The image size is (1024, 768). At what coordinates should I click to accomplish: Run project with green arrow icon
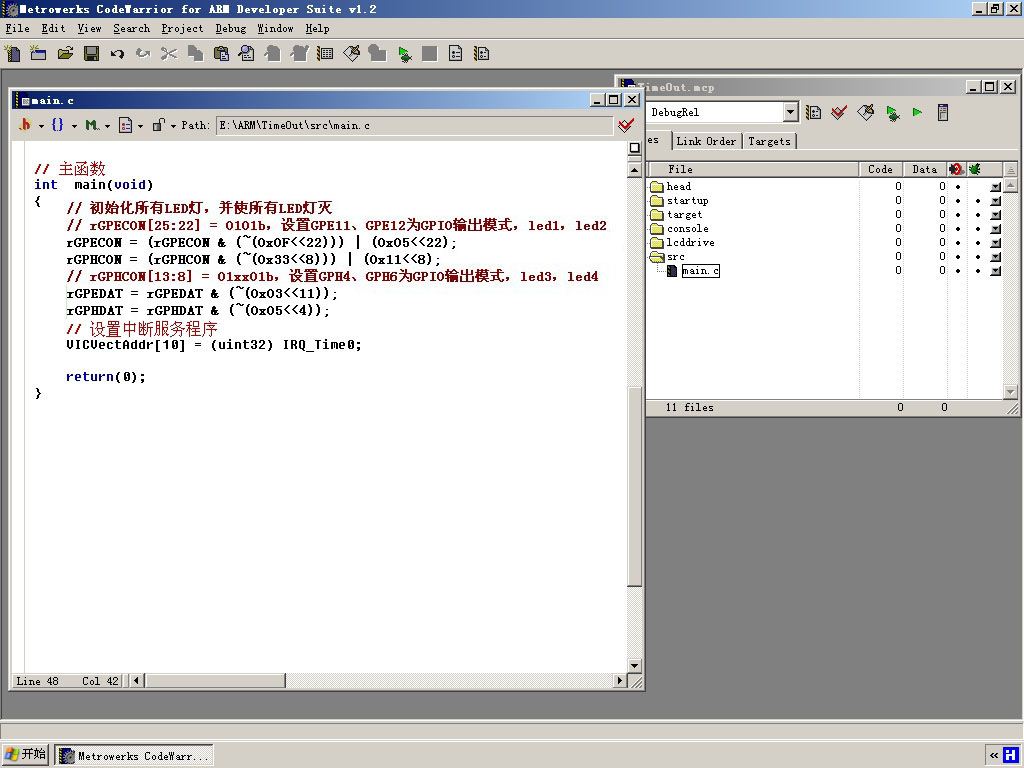click(x=918, y=112)
